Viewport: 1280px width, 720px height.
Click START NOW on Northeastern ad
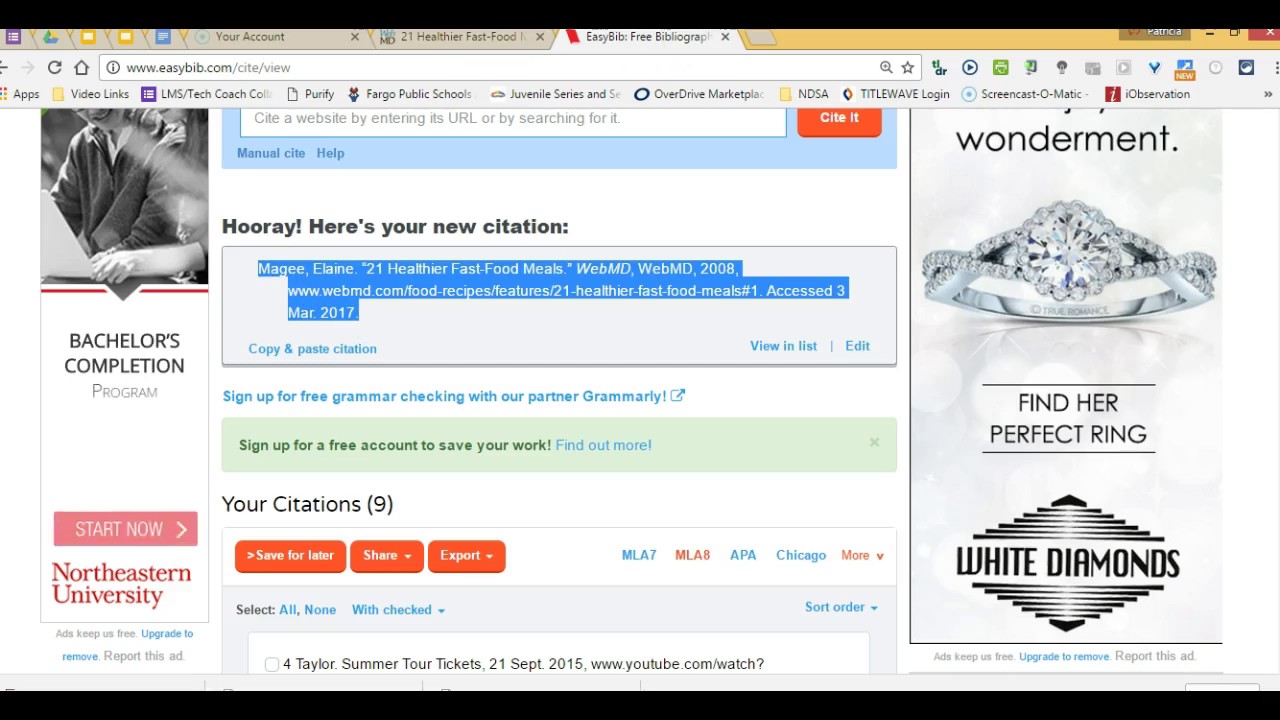126,529
